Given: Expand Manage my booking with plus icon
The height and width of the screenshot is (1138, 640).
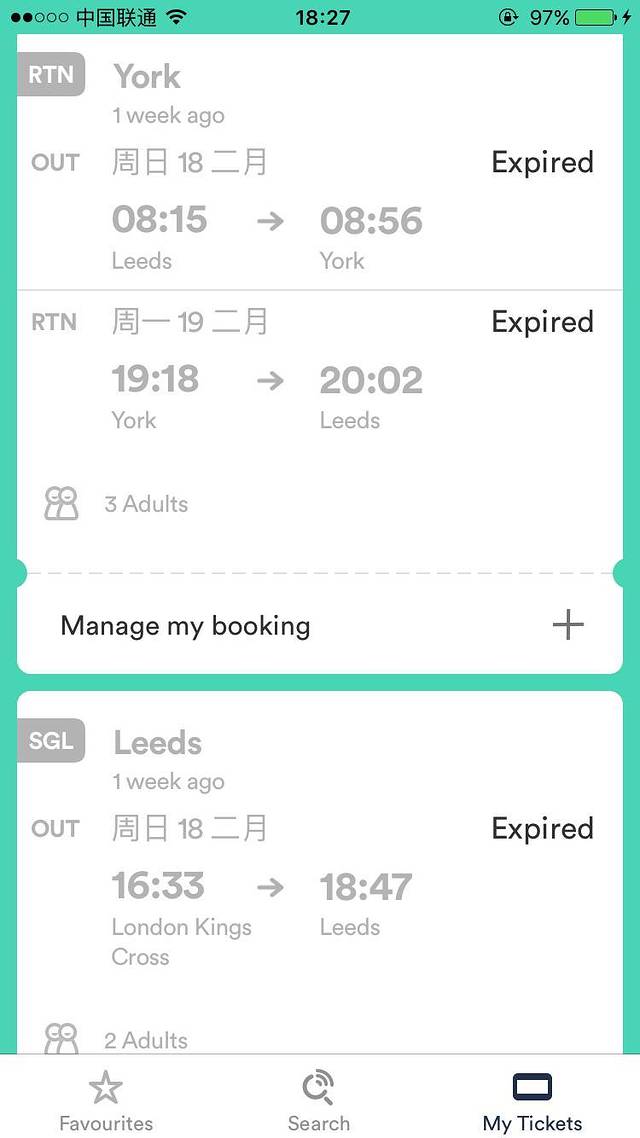Looking at the screenshot, I should click(568, 625).
